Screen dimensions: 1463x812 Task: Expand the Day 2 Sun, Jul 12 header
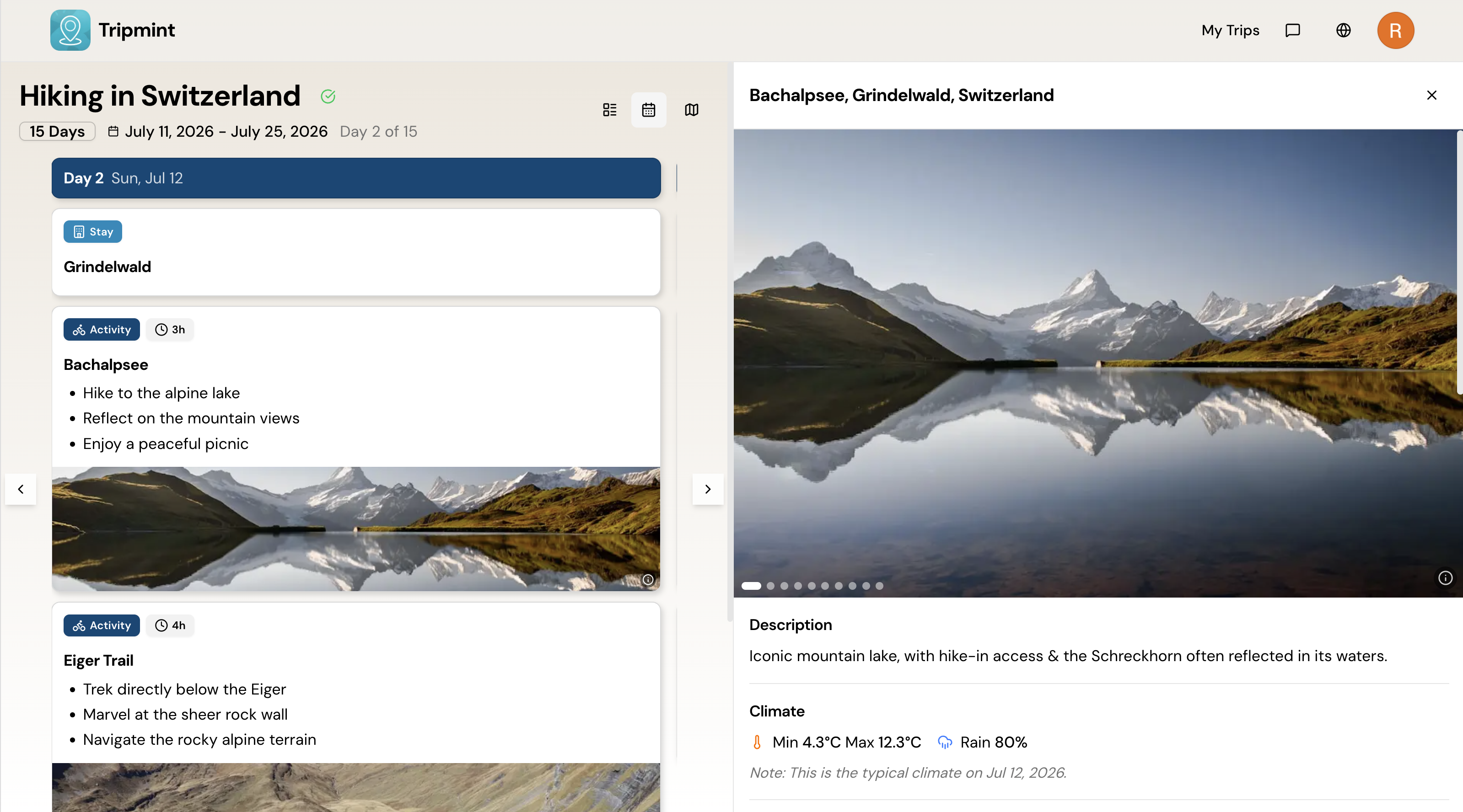(355, 178)
